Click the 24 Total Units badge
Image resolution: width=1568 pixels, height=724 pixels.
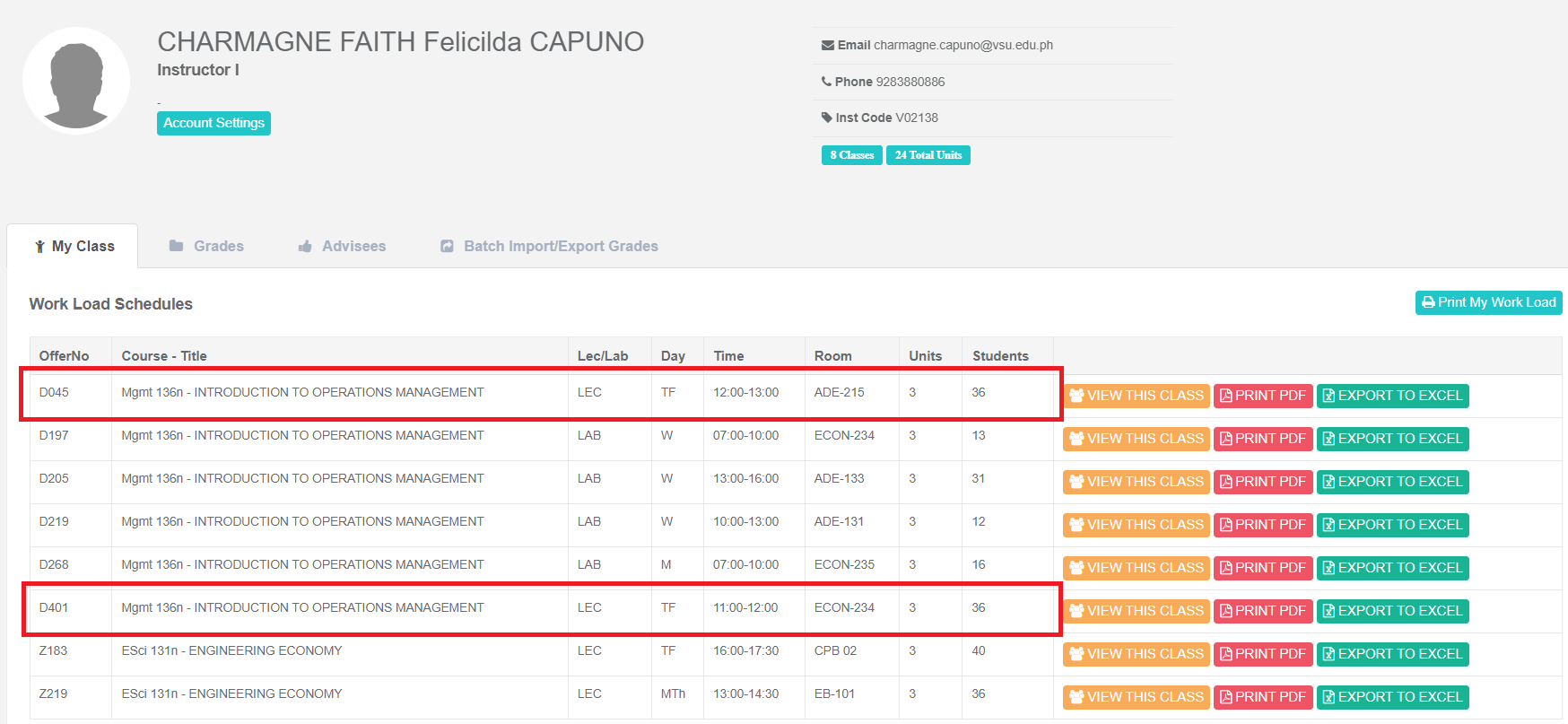(x=928, y=155)
